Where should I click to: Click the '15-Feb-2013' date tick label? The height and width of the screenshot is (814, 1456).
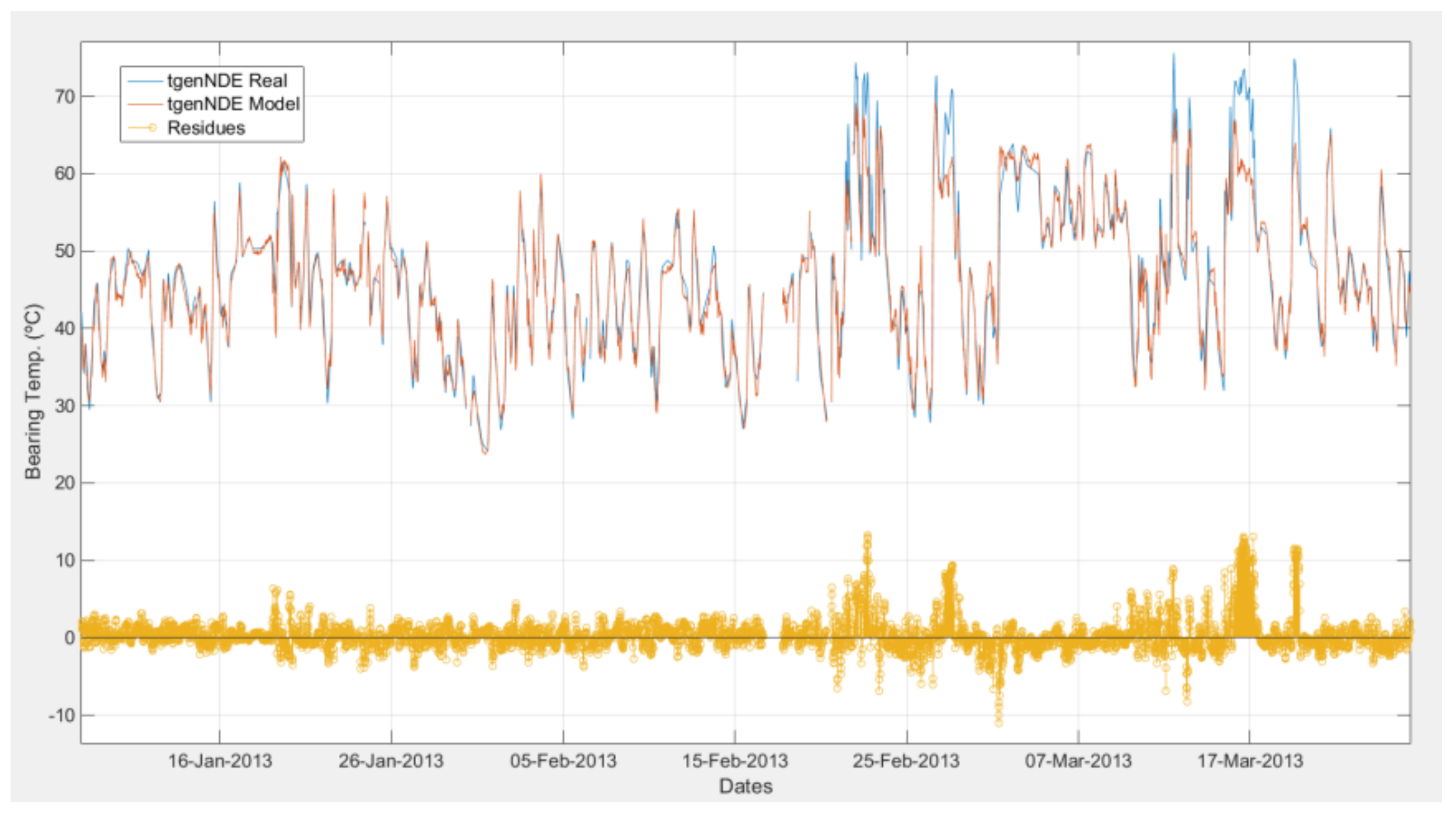735,761
